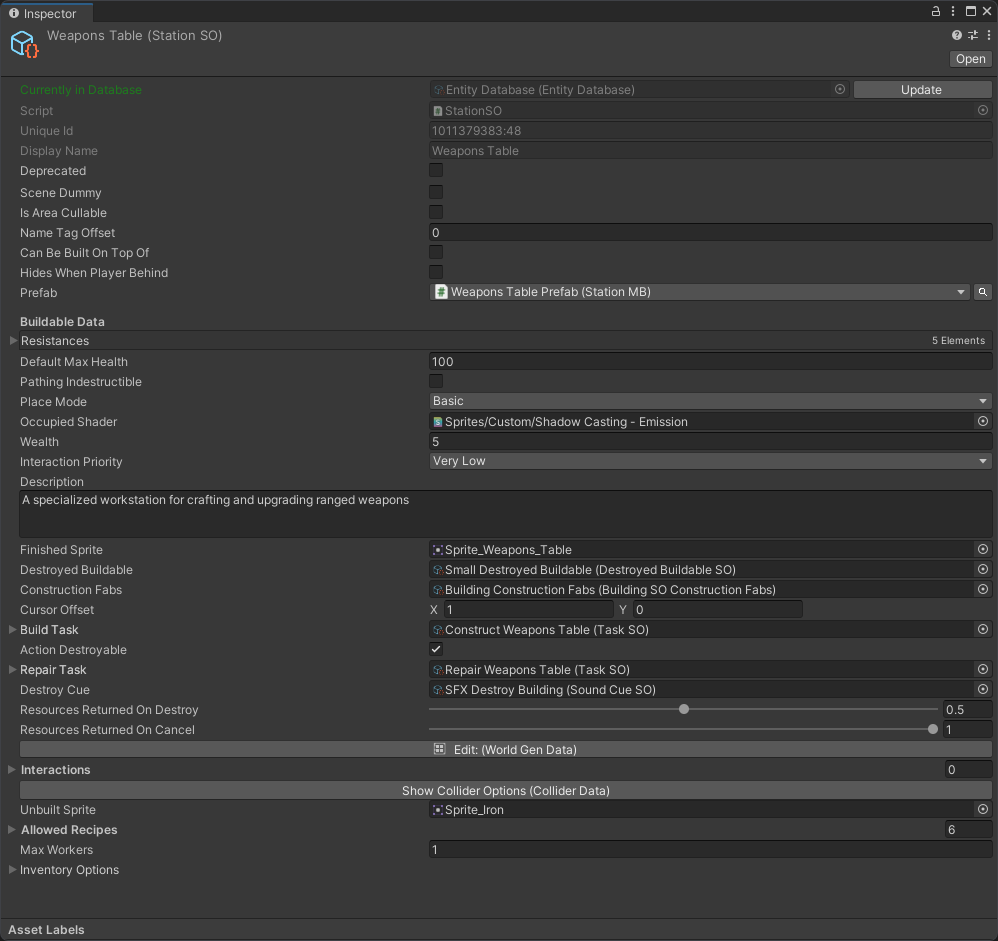Click the Sprite_Iron sprite icon
The image size is (998, 941).
coord(438,810)
